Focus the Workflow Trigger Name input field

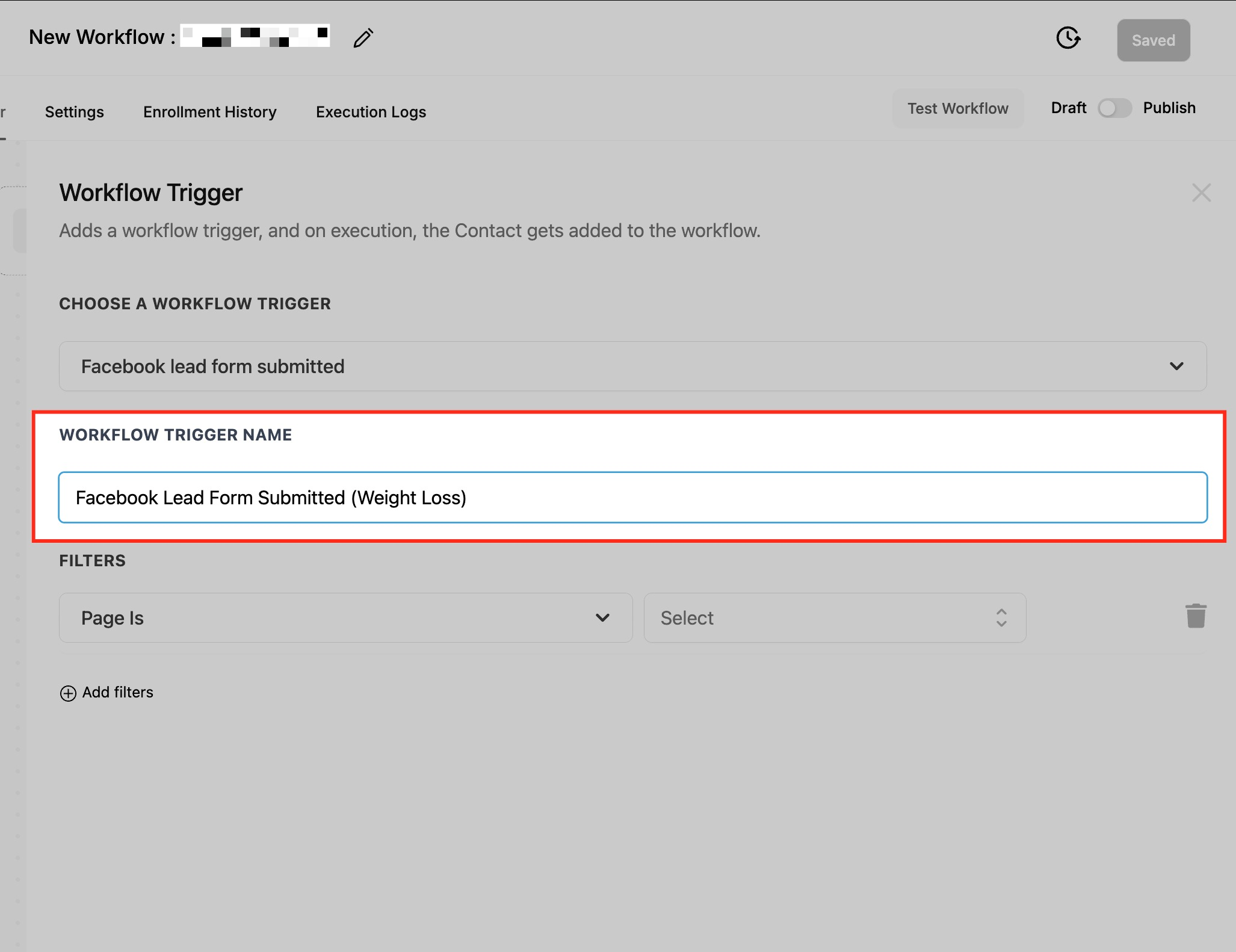coord(632,498)
